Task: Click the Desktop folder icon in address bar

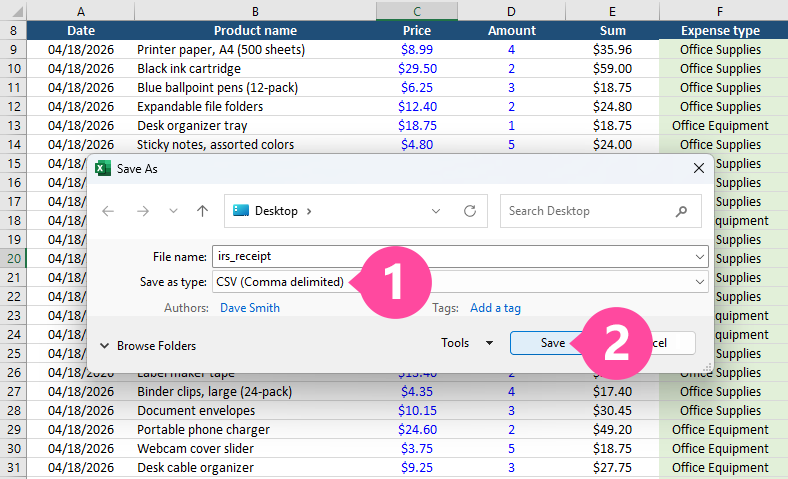Action: [240, 211]
